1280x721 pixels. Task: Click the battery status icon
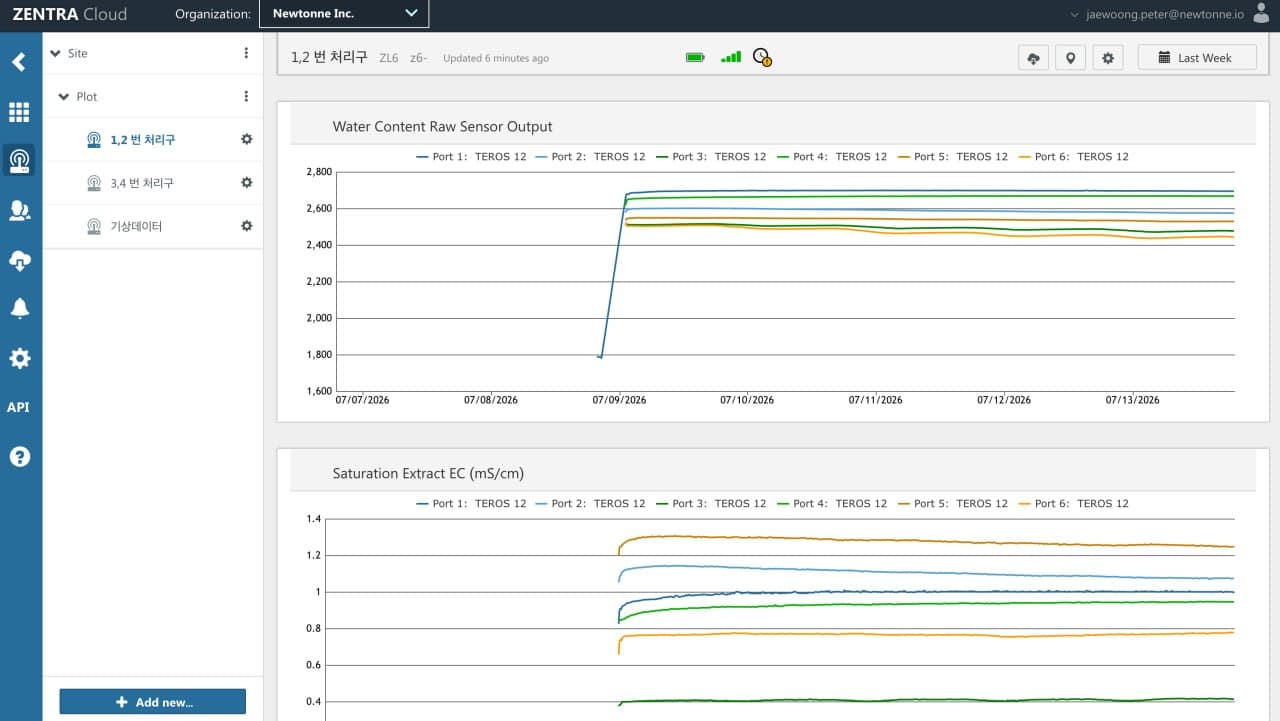695,57
